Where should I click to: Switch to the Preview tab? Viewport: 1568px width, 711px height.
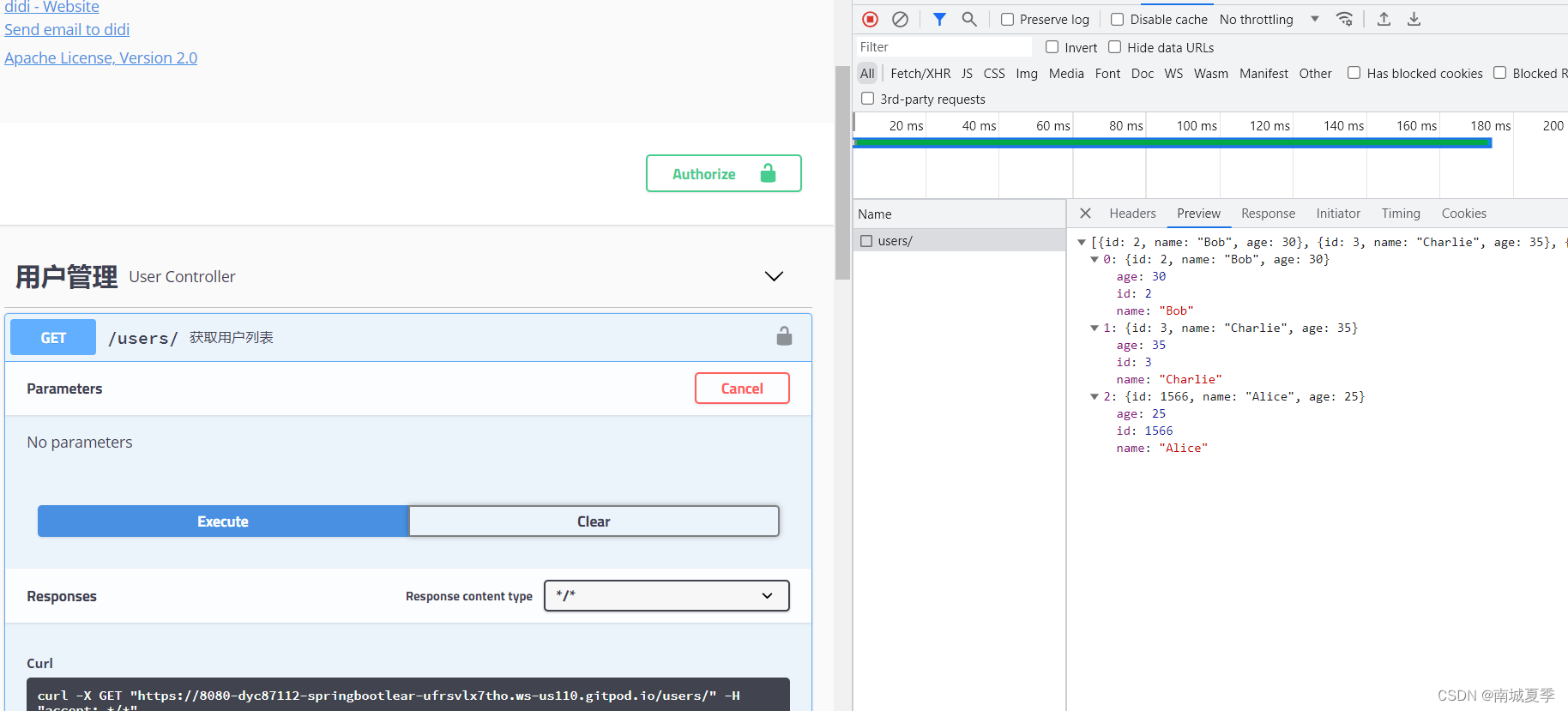tap(1198, 214)
